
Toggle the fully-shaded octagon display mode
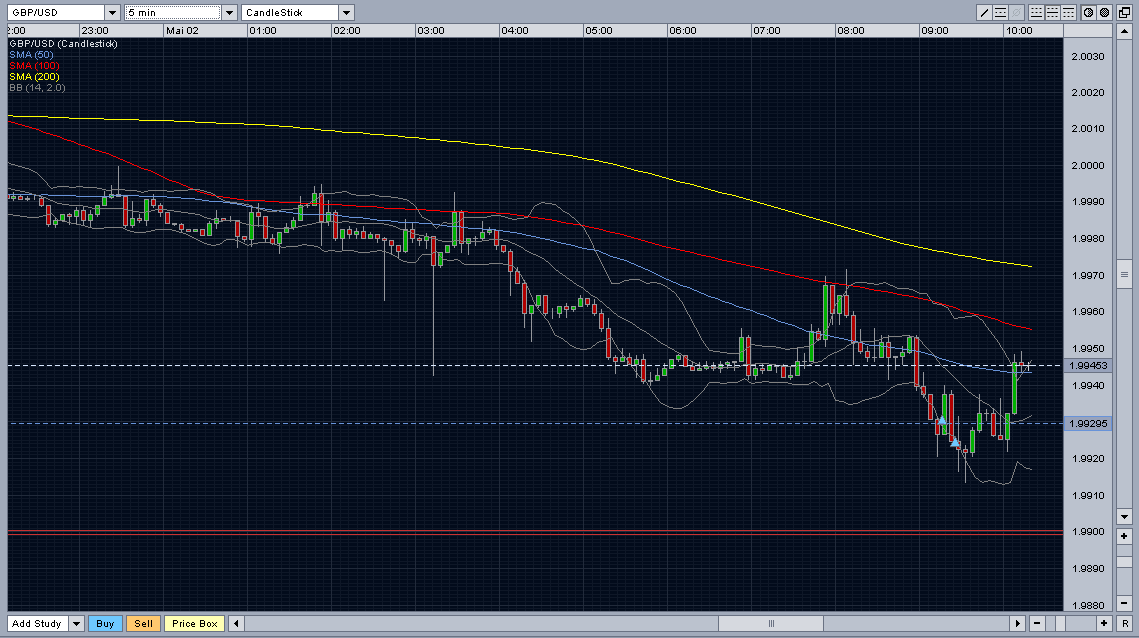click(x=1104, y=12)
